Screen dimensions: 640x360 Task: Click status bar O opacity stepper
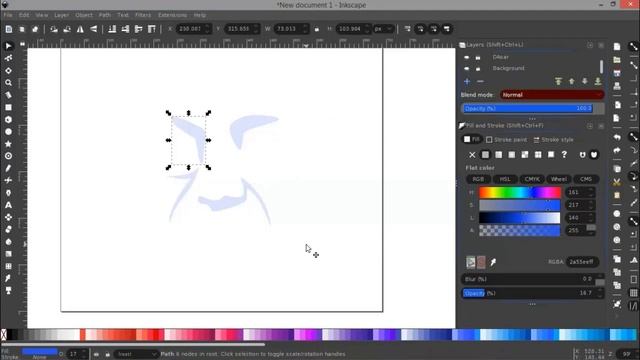[85, 354]
